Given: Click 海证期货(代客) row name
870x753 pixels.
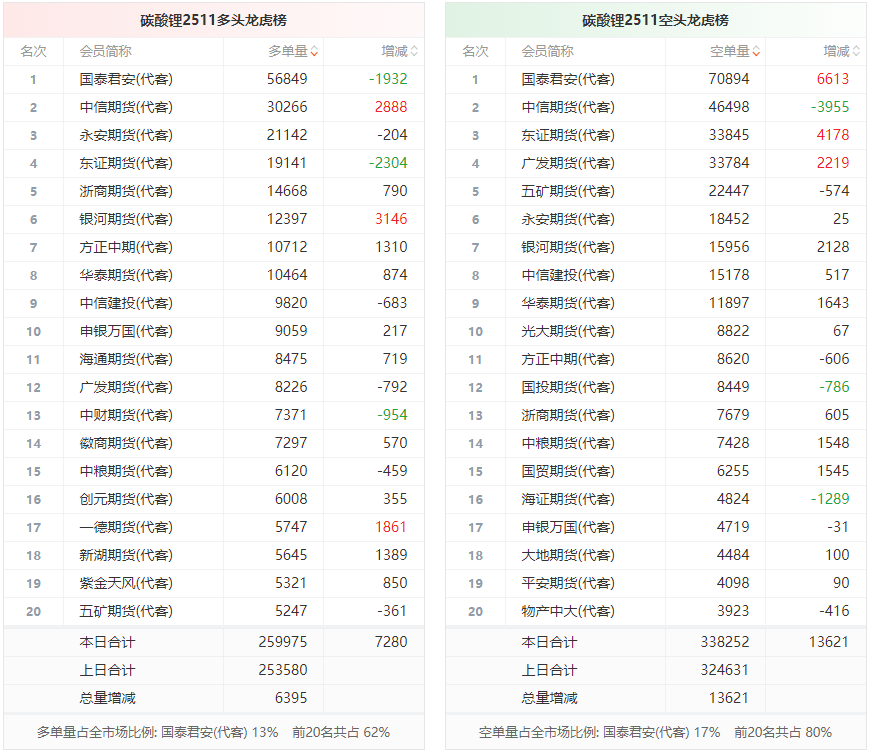Looking at the screenshot, I should tap(568, 499).
